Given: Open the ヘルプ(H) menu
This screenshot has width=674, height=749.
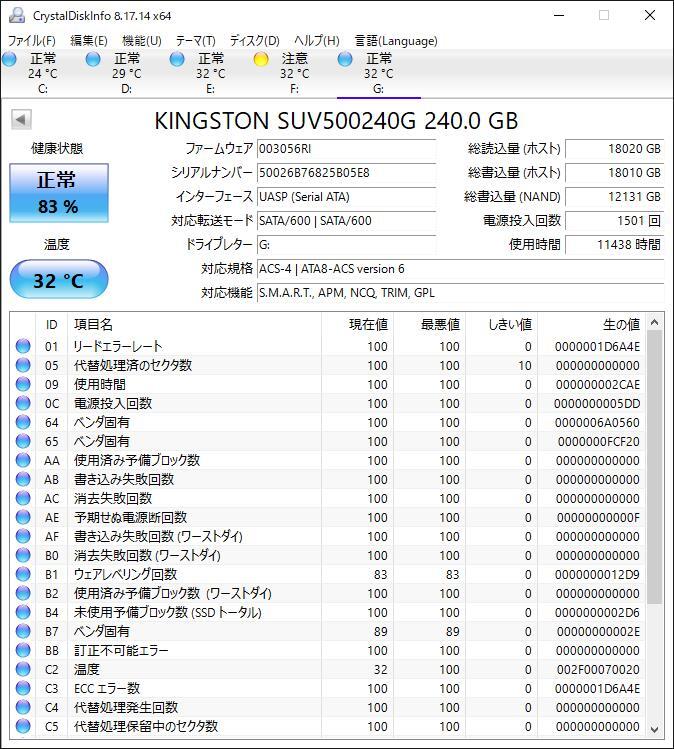Looking at the screenshot, I should coord(317,41).
